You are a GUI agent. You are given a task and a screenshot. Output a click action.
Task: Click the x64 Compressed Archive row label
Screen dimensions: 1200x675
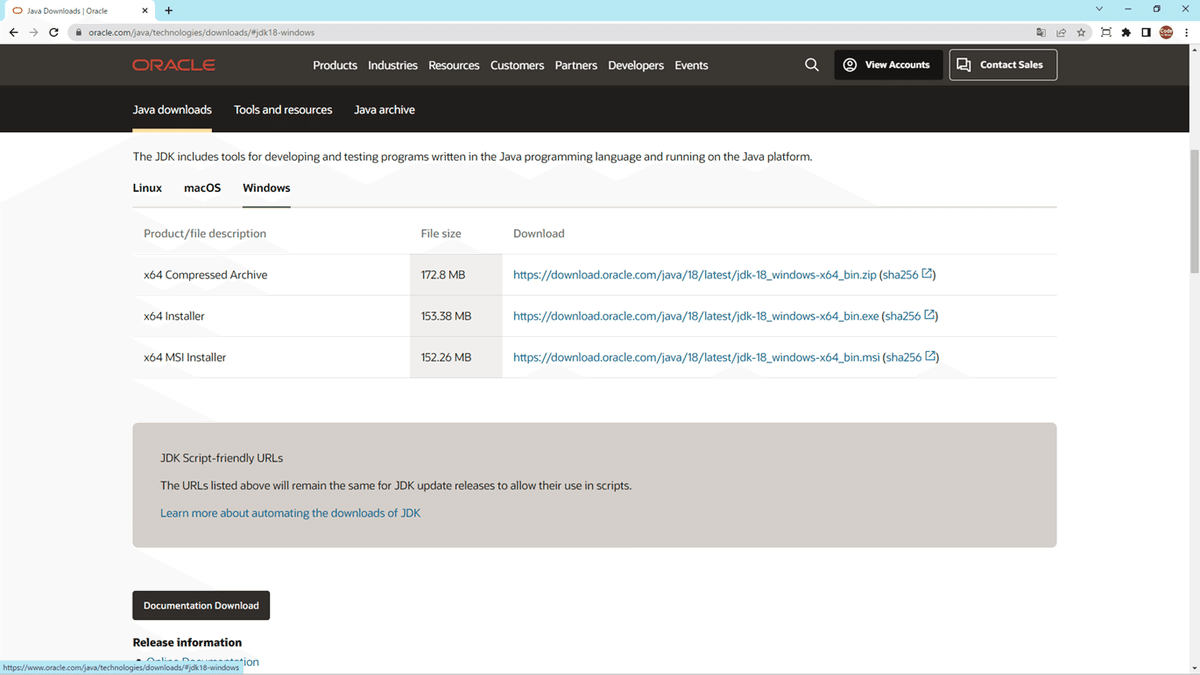(x=205, y=275)
